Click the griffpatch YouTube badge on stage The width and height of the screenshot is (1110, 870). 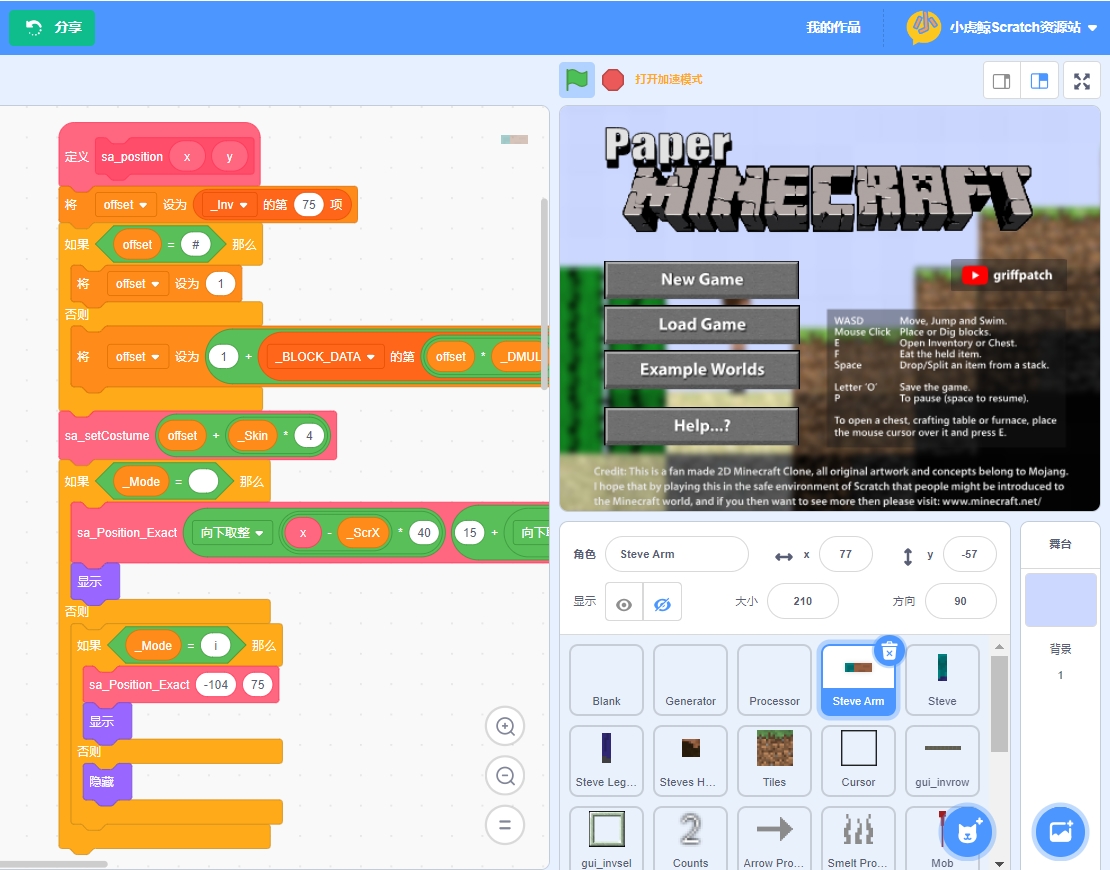point(1008,275)
